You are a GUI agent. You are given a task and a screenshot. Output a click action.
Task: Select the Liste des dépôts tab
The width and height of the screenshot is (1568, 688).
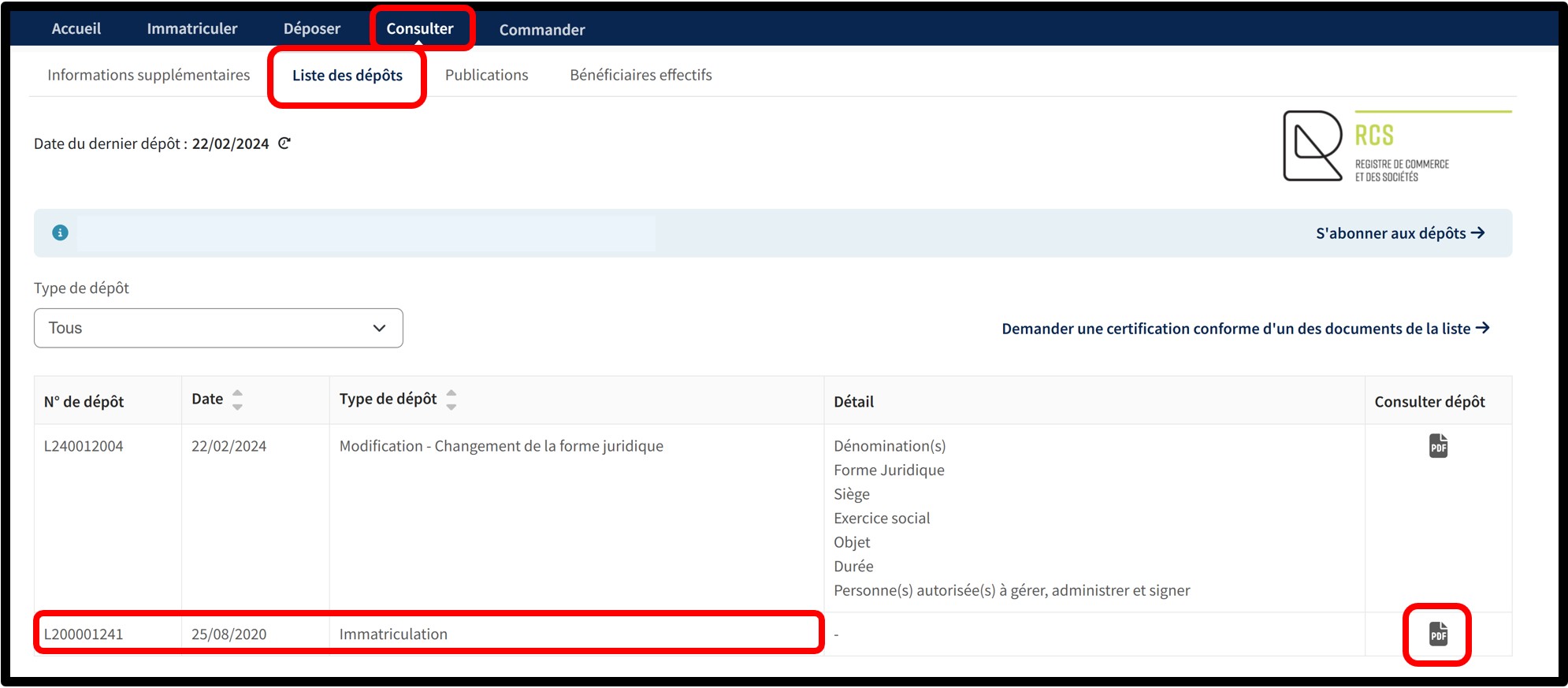coord(347,76)
